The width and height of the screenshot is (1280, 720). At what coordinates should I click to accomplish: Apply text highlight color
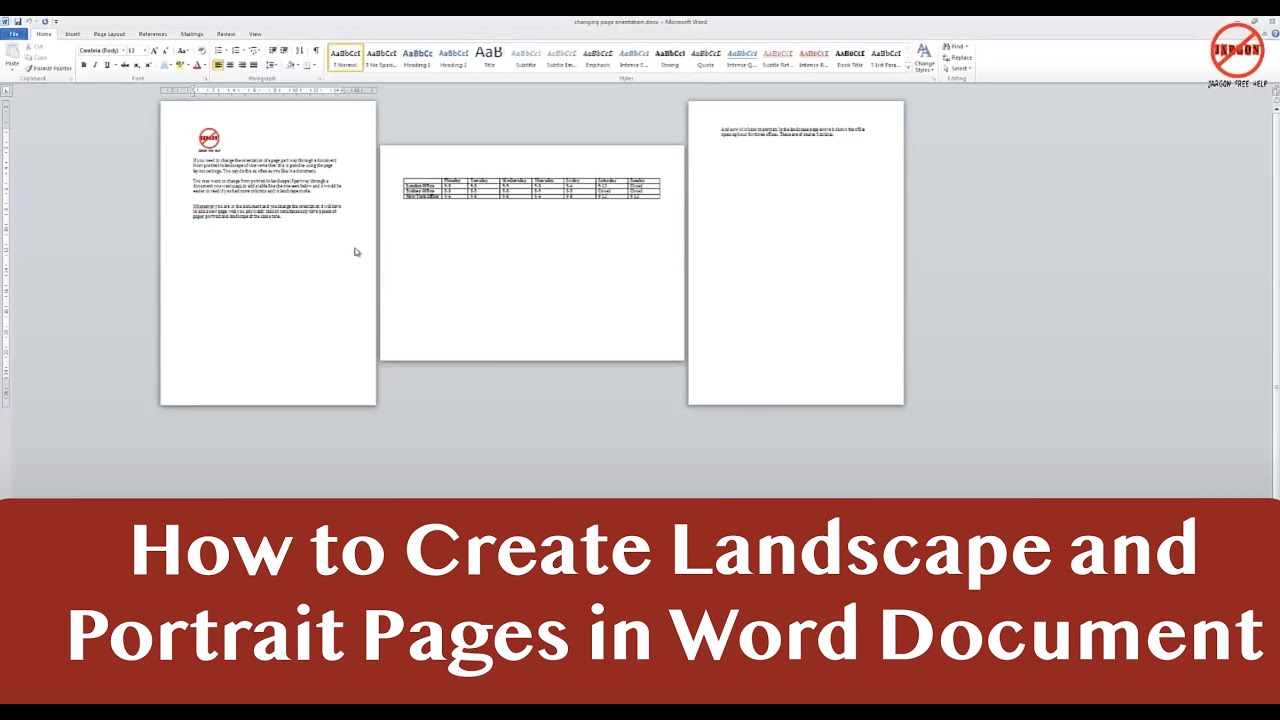(x=180, y=65)
